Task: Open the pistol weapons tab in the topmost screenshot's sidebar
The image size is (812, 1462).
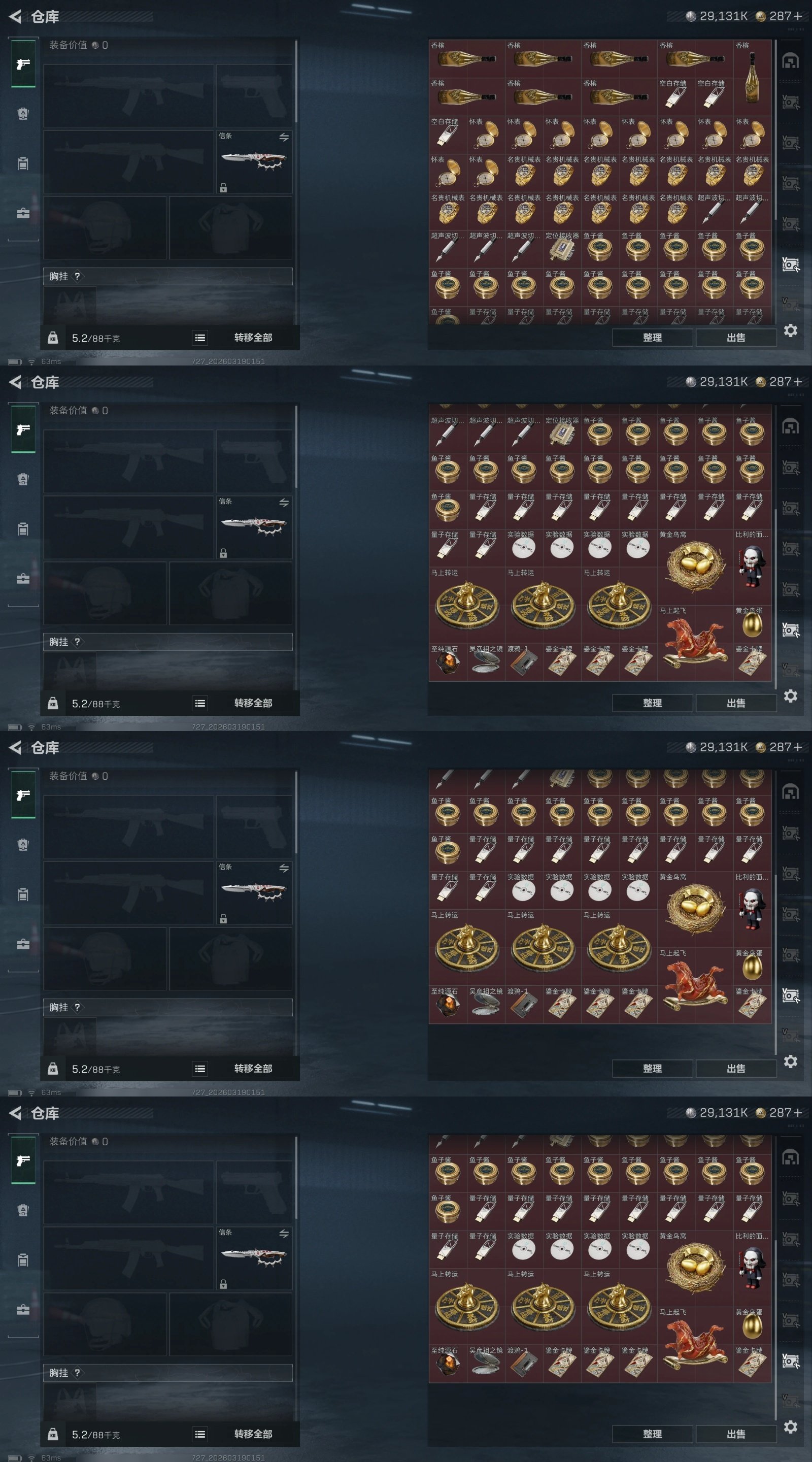Action: click(x=23, y=63)
